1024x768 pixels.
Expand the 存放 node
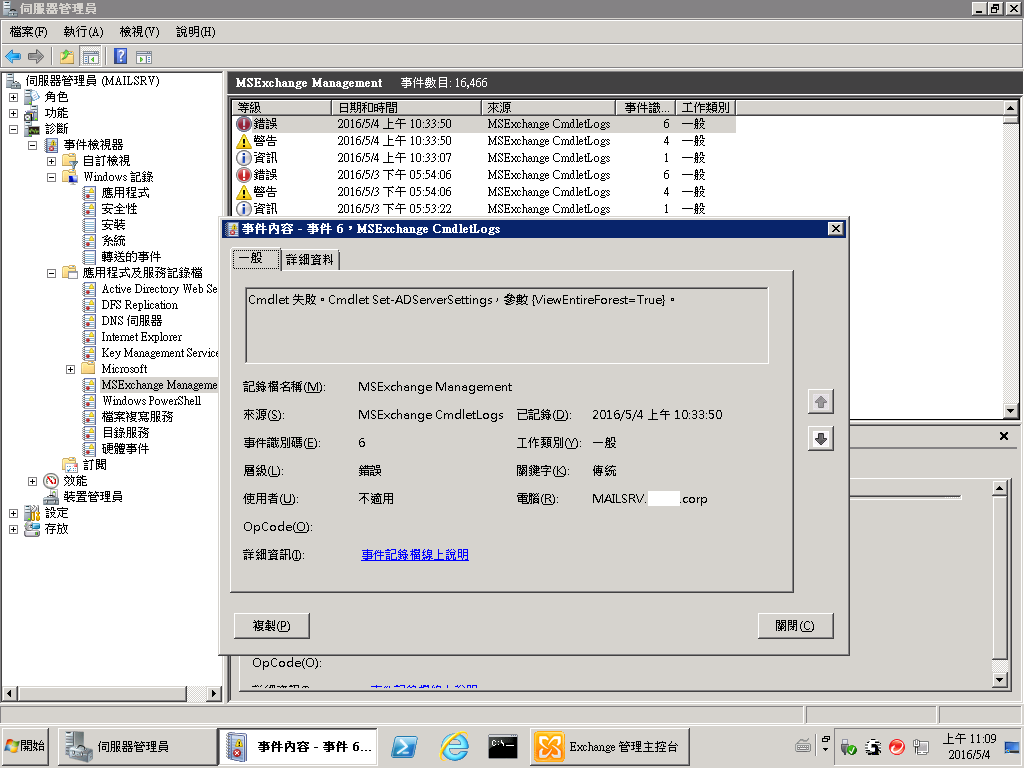(x=13, y=529)
